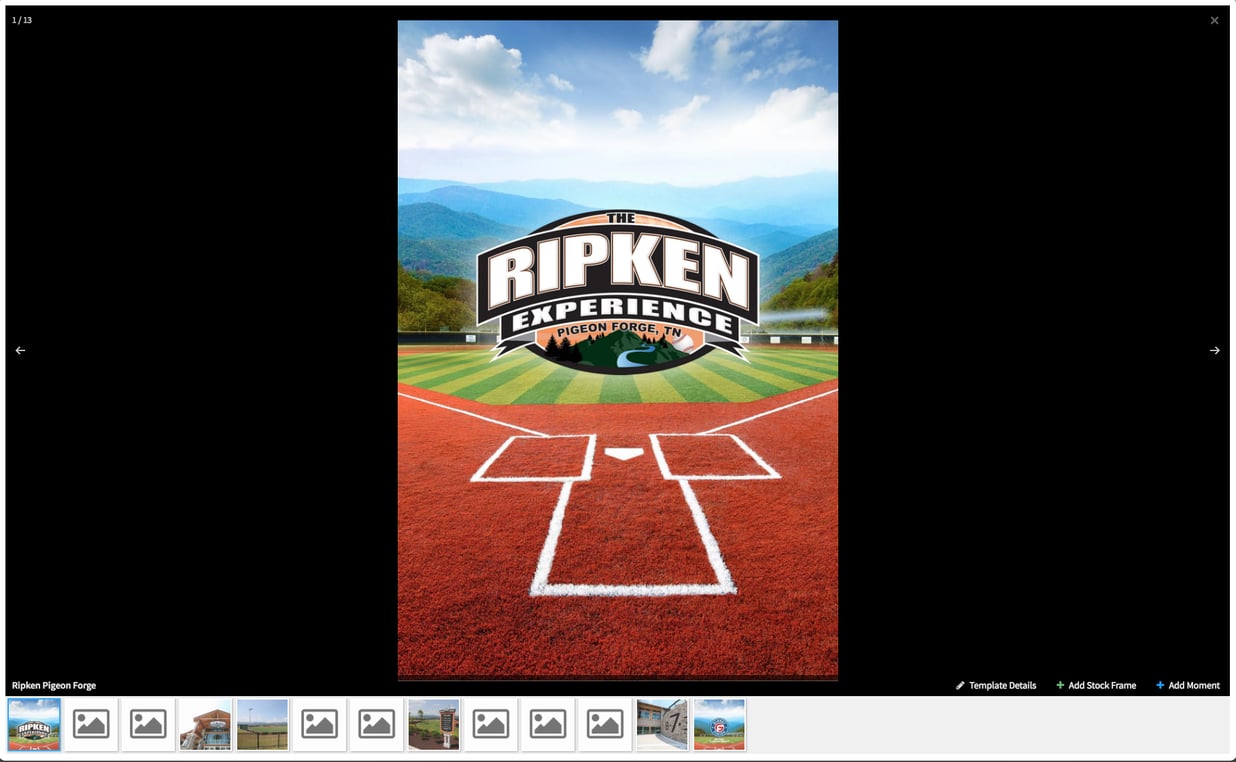Open Template Details
The image size is (1236, 762).
pyautogui.click(x=996, y=685)
